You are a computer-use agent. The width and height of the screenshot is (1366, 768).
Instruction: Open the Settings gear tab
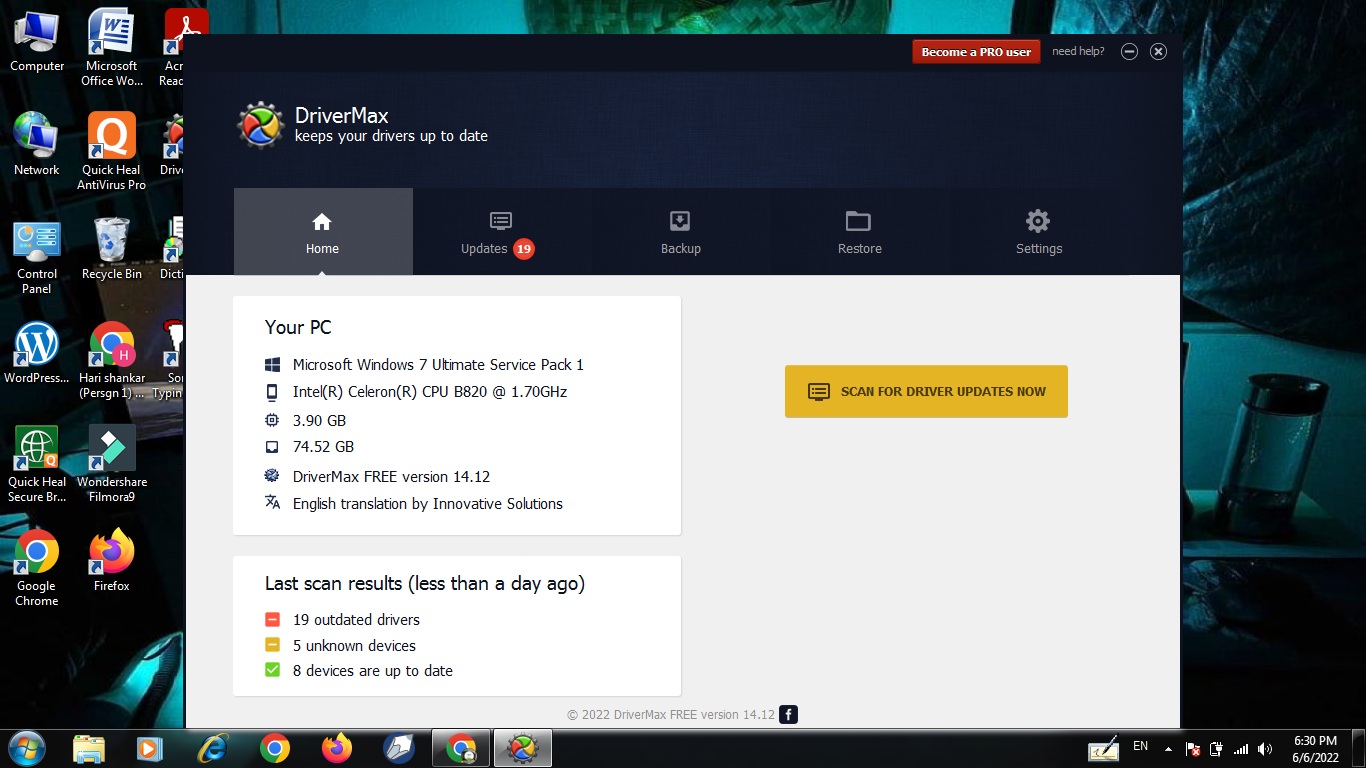(x=1038, y=232)
